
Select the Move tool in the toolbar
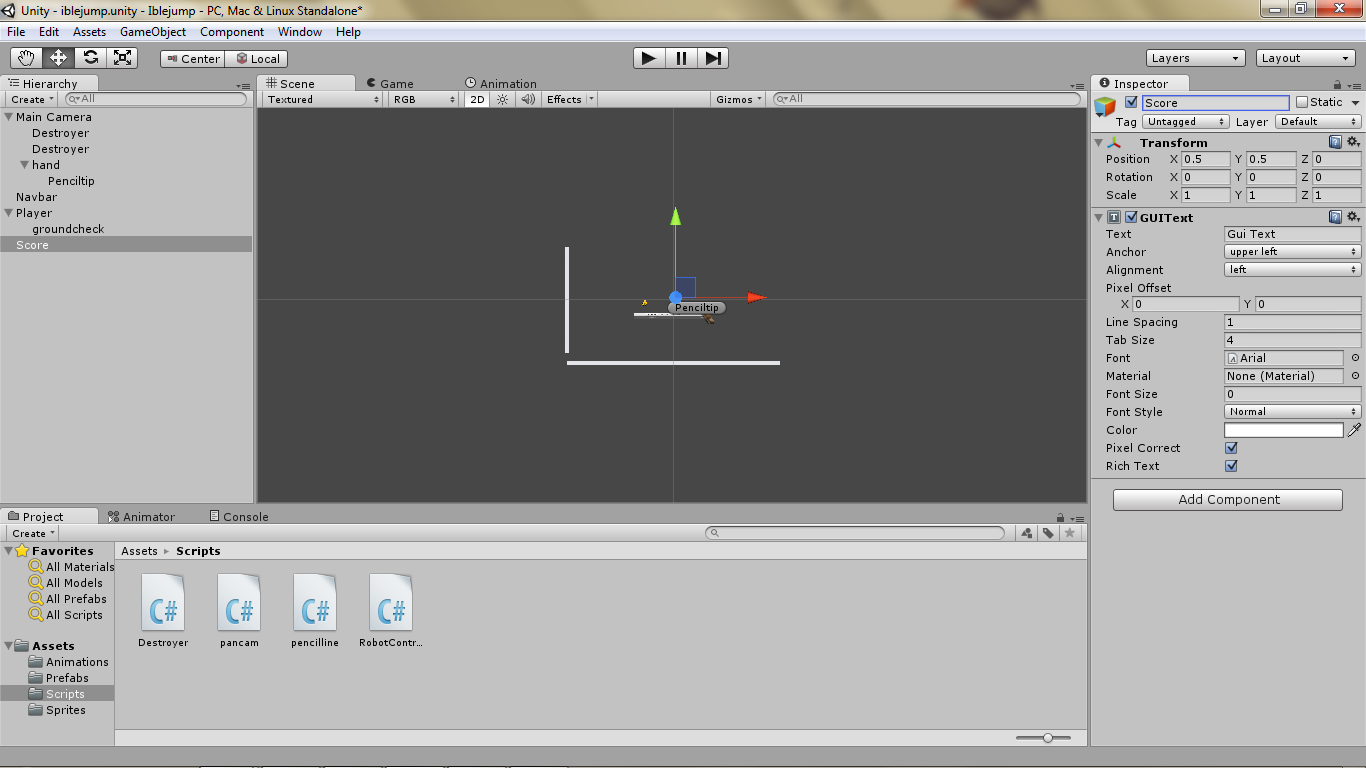click(x=58, y=58)
